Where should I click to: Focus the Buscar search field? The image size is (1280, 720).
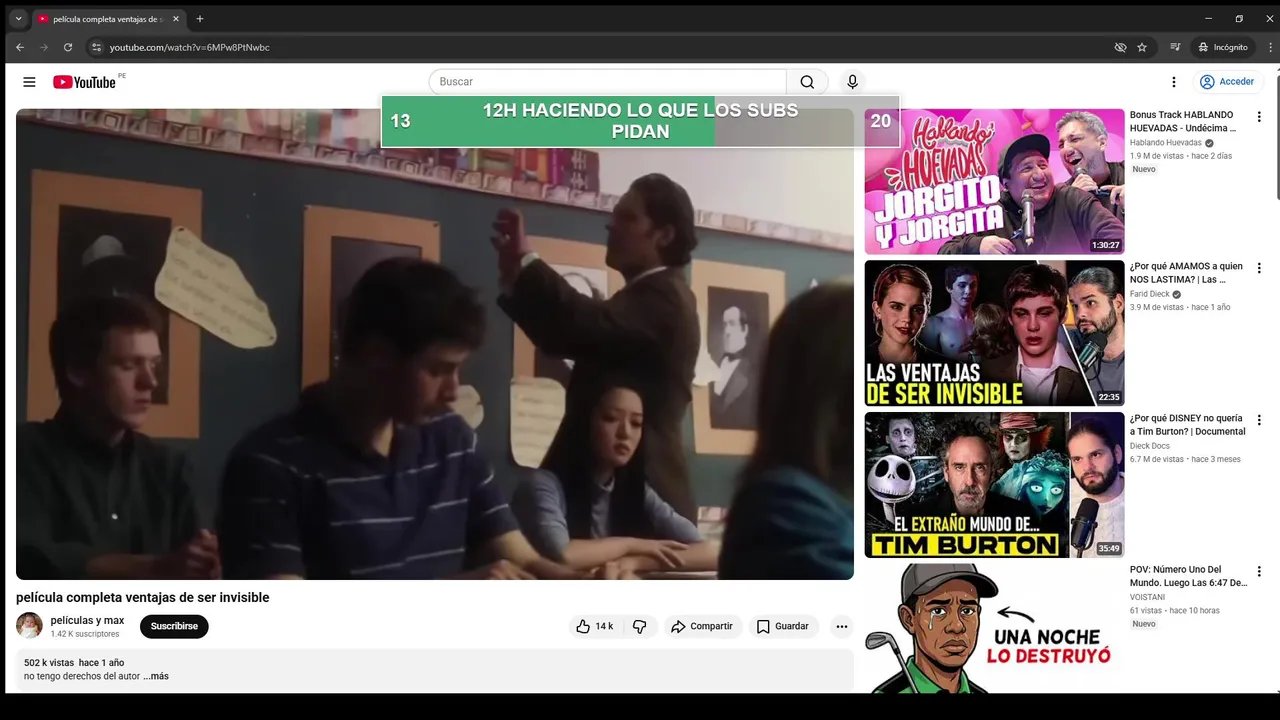point(607,82)
